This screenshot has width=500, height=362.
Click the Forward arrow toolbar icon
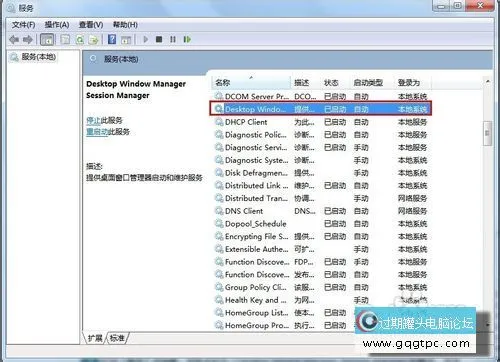(x=28, y=40)
